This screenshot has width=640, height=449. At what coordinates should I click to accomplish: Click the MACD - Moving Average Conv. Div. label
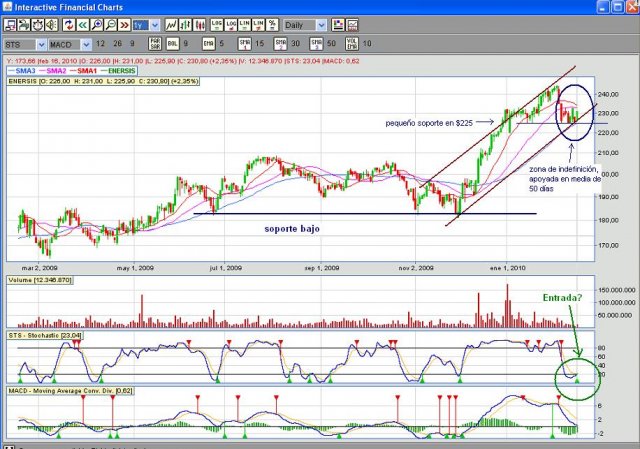click(x=70, y=391)
